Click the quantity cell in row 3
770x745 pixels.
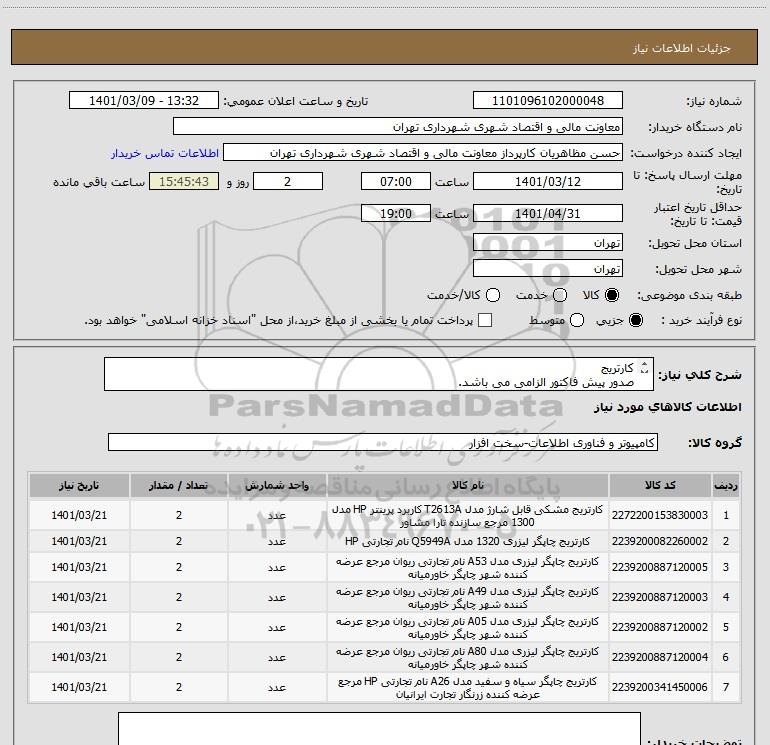click(179, 567)
